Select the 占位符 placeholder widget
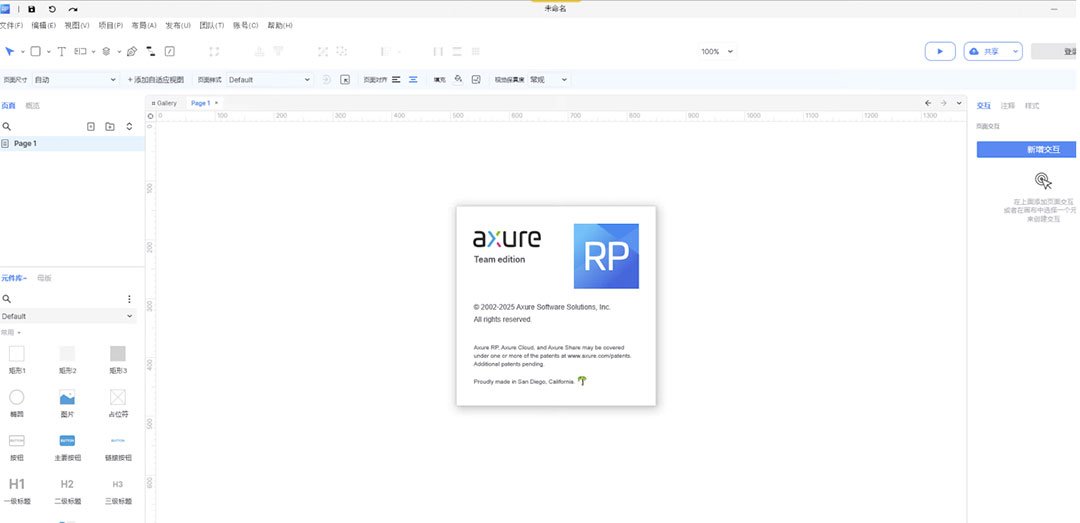The width and height of the screenshot is (1080, 523). tap(118, 398)
